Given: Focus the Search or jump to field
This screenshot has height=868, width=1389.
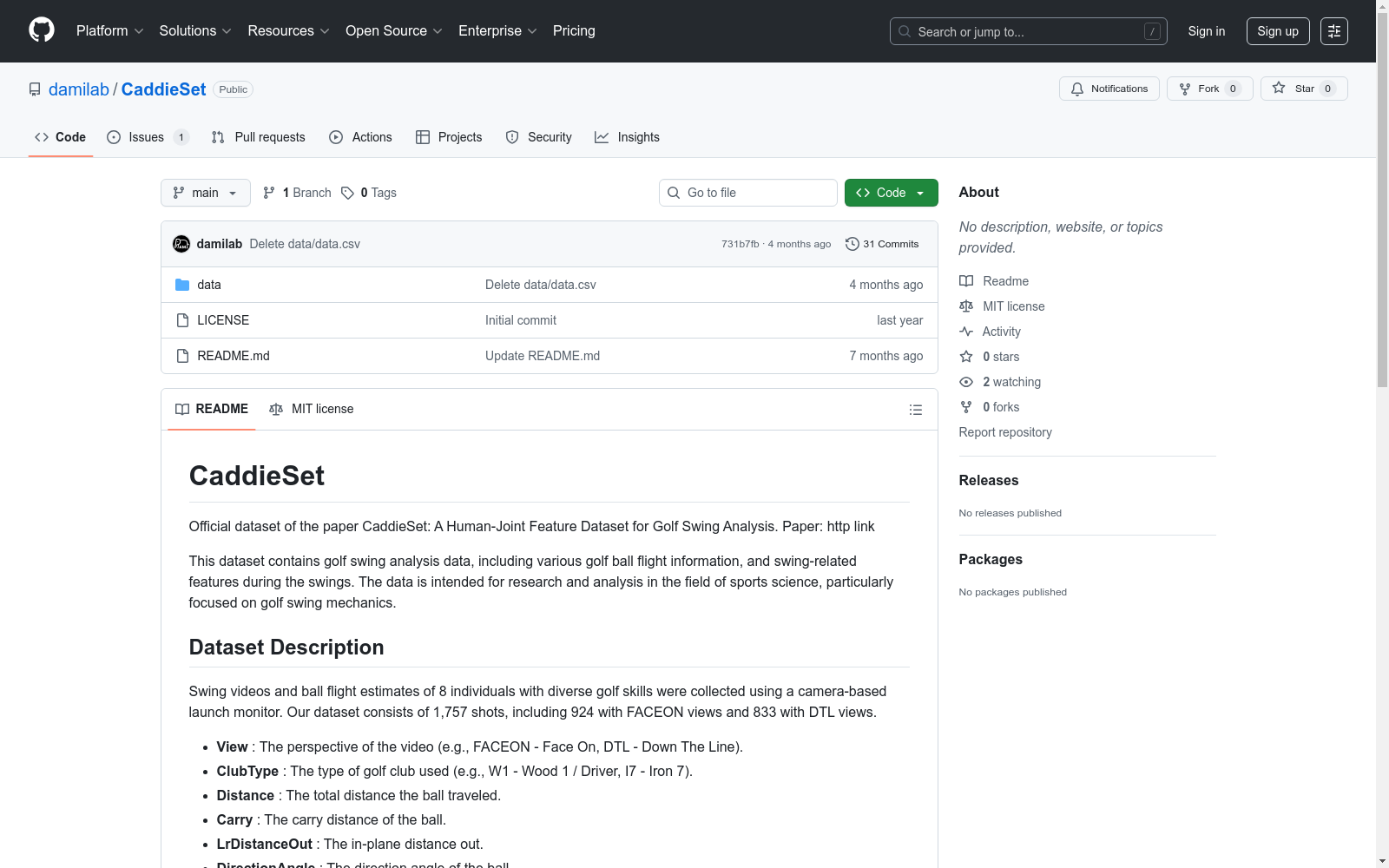Looking at the screenshot, I should (x=1029, y=31).
